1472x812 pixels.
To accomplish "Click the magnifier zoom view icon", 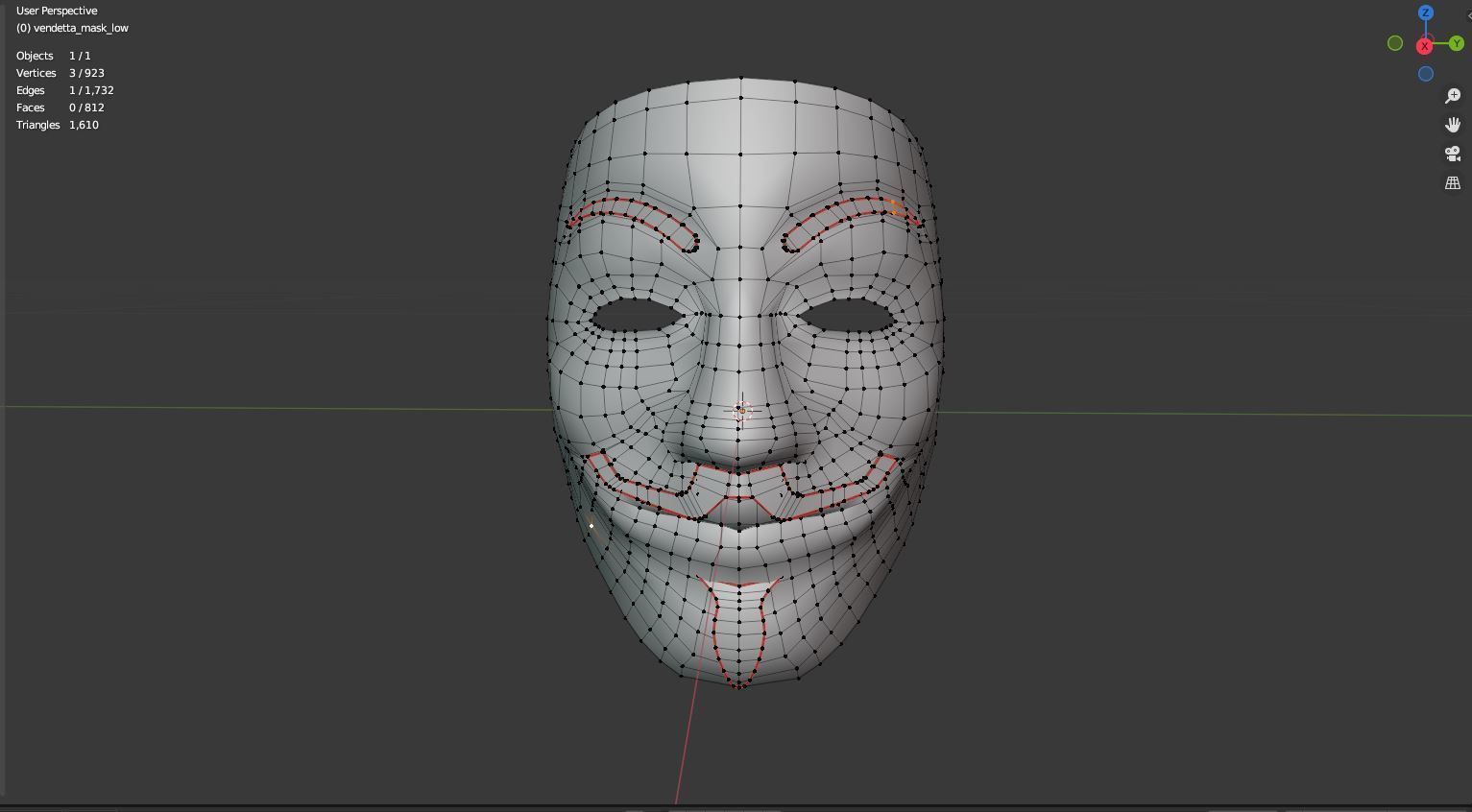I will (1453, 95).
